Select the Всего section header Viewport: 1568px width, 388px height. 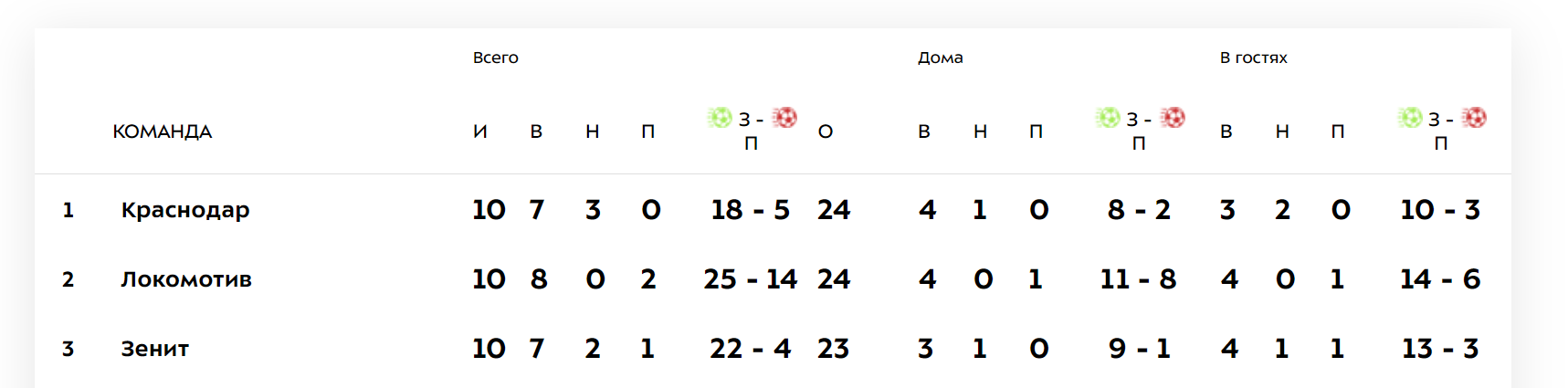[496, 58]
